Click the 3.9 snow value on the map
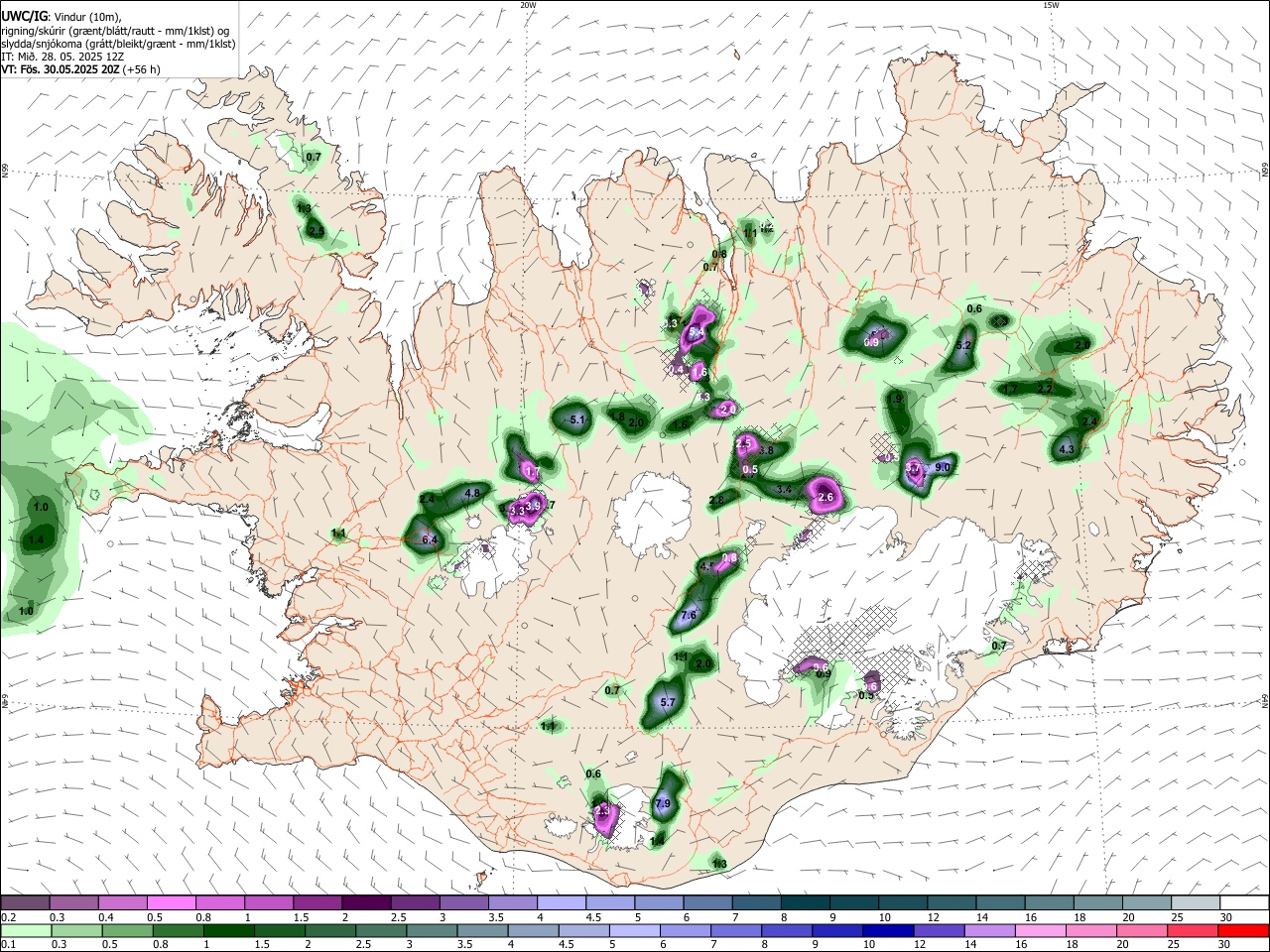Image resolution: width=1270 pixels, height=952 pixels. click(533, 506)
